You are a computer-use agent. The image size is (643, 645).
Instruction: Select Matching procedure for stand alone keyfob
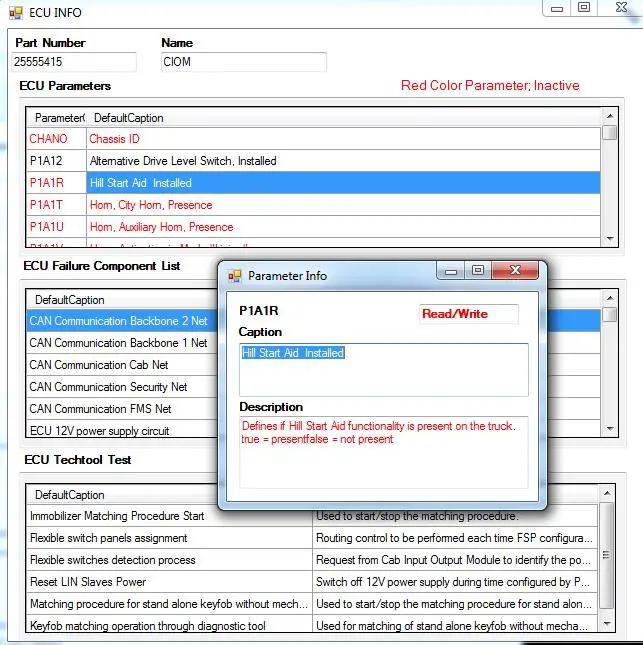(x=312, y=604)
